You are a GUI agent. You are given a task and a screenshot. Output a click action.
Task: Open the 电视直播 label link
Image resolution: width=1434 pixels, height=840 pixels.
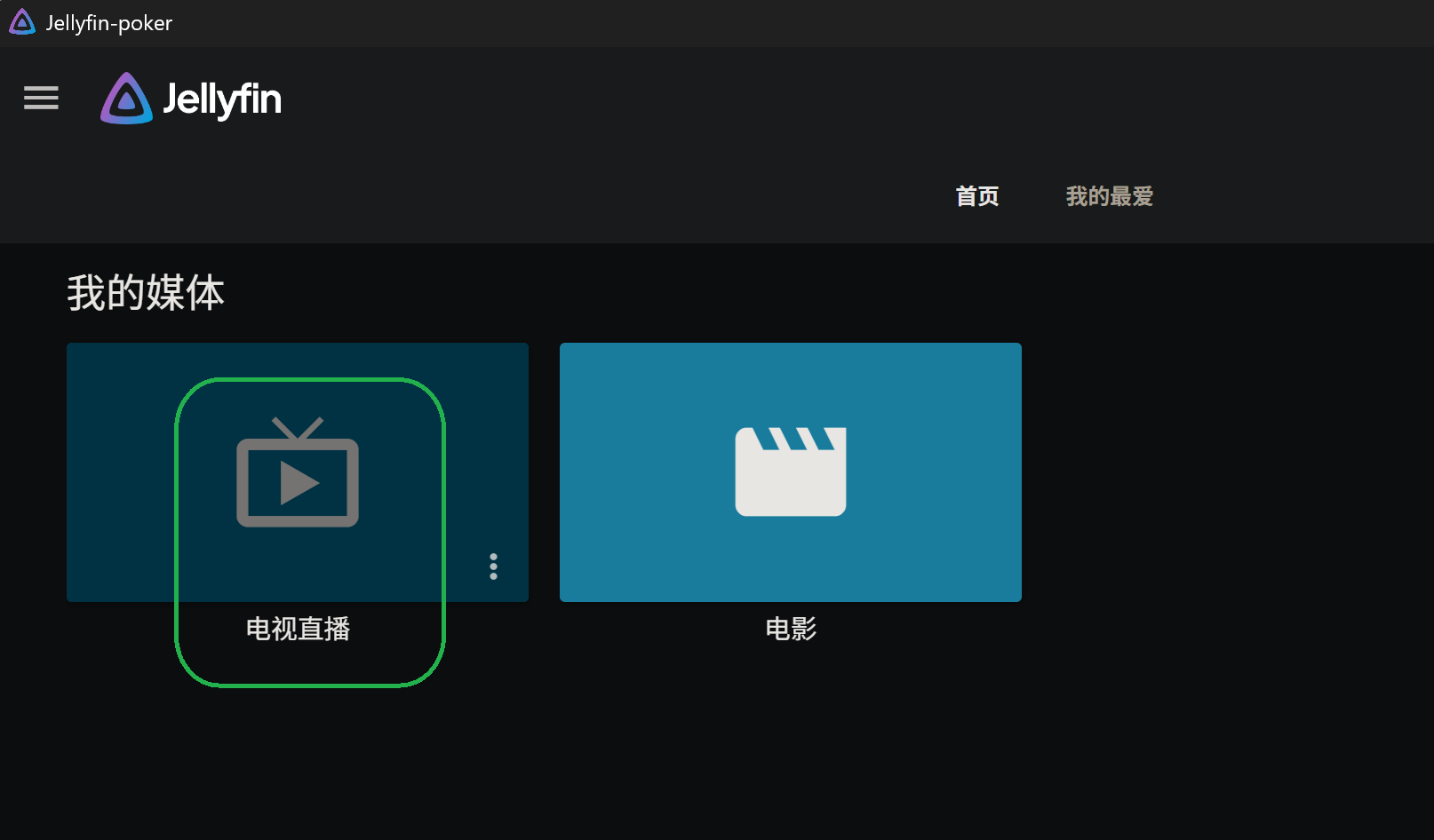pyautogui.click(x=298, y=629)
